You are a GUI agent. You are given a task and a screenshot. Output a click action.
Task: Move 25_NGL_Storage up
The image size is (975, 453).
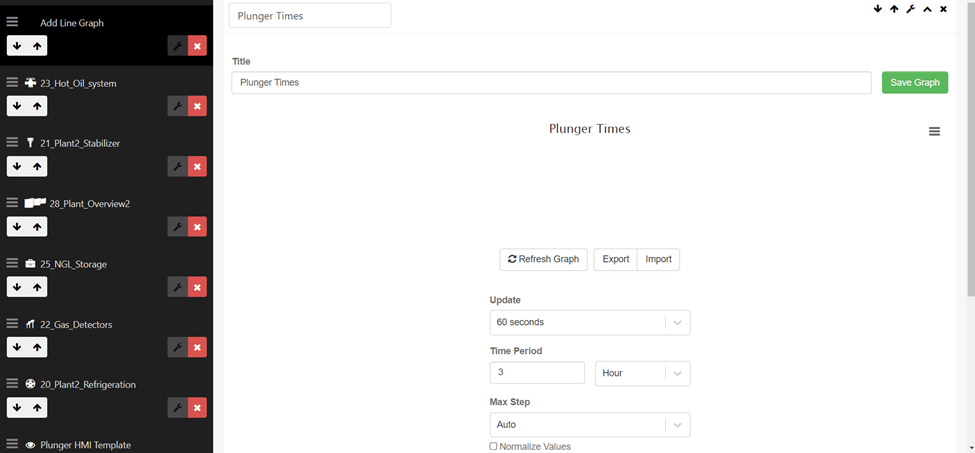(x=37, y=287)
